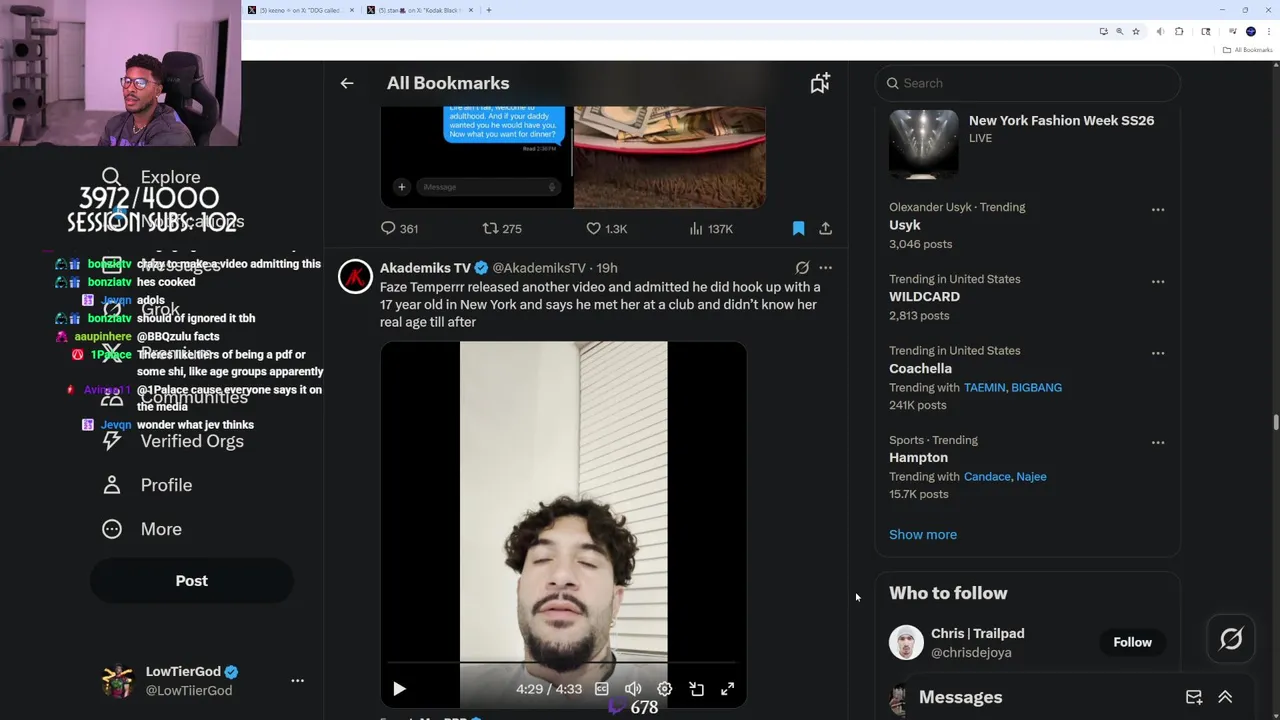The height and width of the screenshot is (720, 1280).
Task: Click the LowTierGod account avatar
Action: pos(118,681)
